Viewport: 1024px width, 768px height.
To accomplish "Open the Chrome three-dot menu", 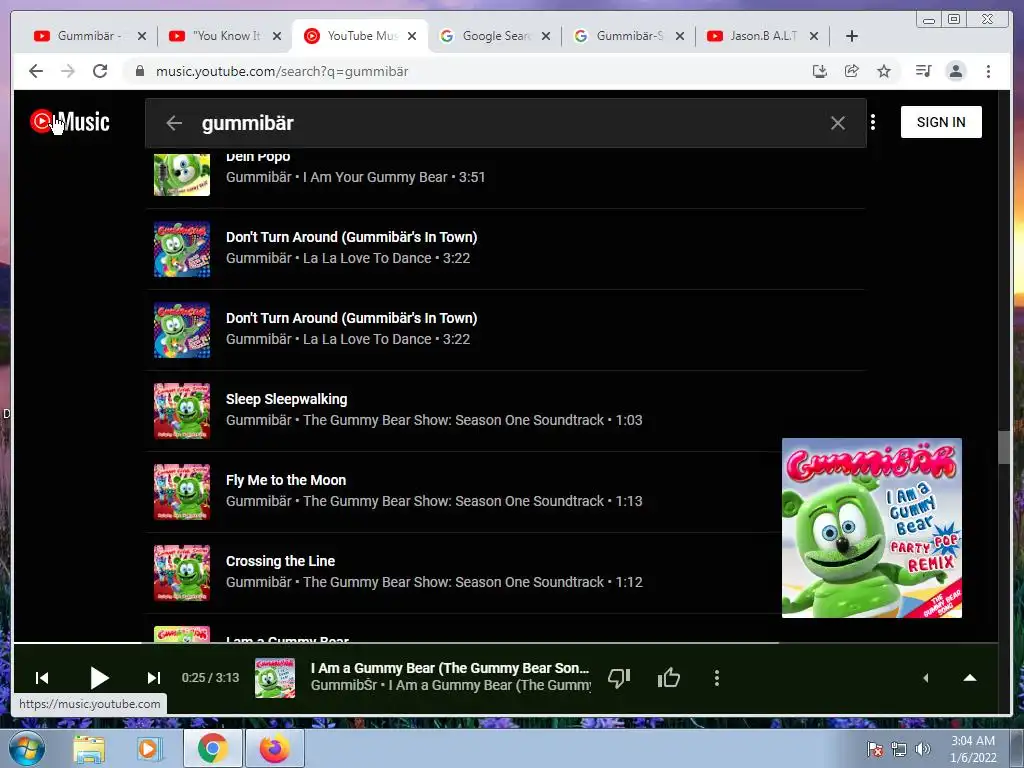I will coord(988,71).
